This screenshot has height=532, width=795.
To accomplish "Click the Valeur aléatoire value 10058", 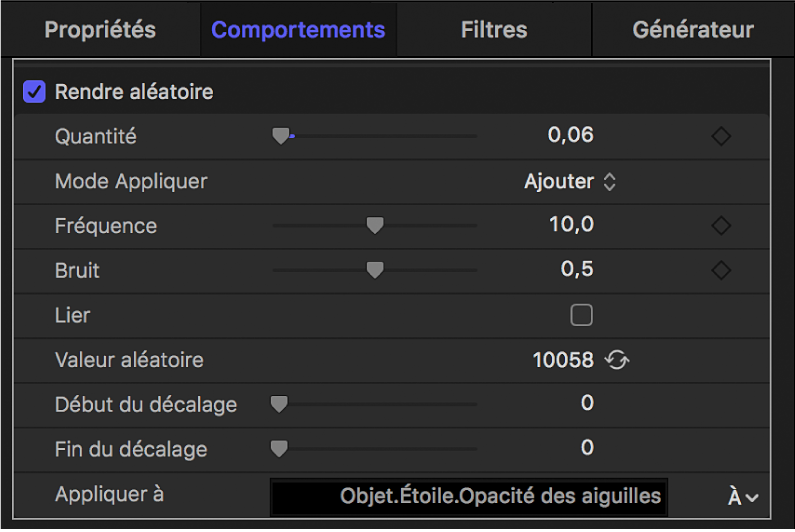I will 563,360.
